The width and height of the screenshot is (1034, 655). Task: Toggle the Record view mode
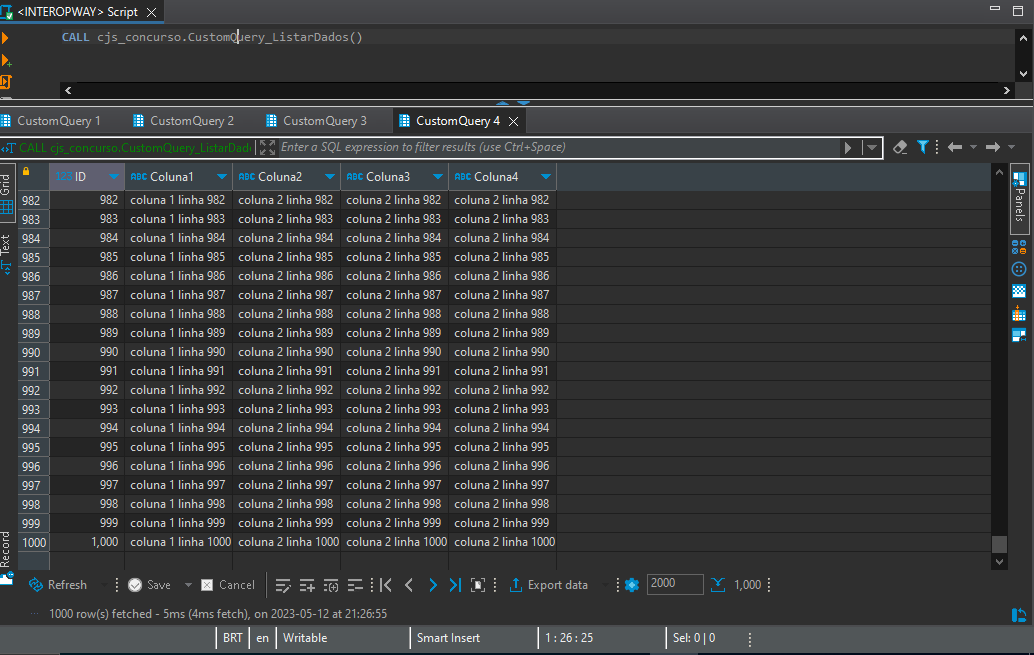click(x=6, y=555)
